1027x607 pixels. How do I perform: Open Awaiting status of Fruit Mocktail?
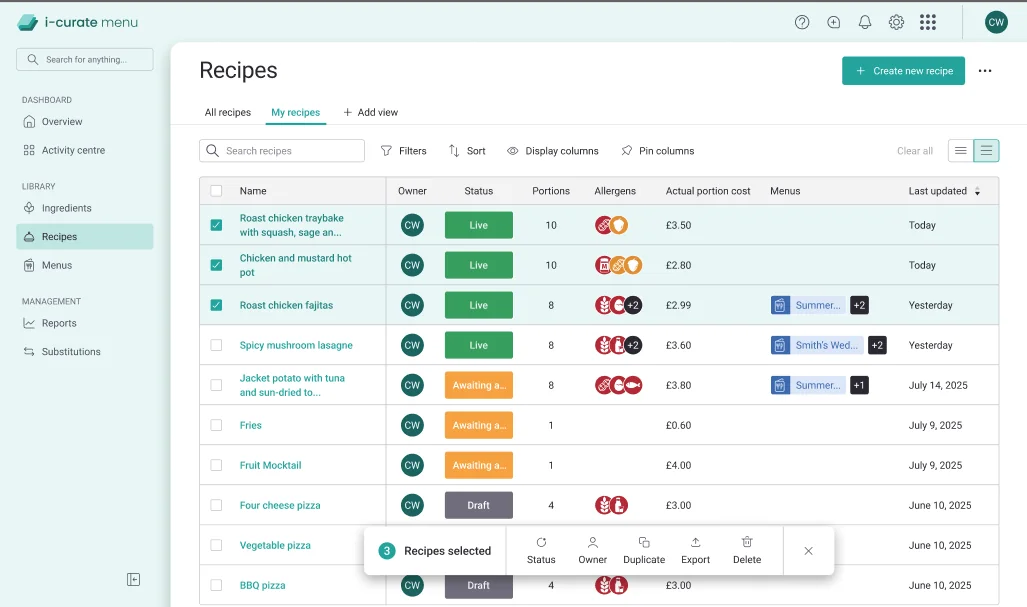pyautogui.click(x=479, y=465)
